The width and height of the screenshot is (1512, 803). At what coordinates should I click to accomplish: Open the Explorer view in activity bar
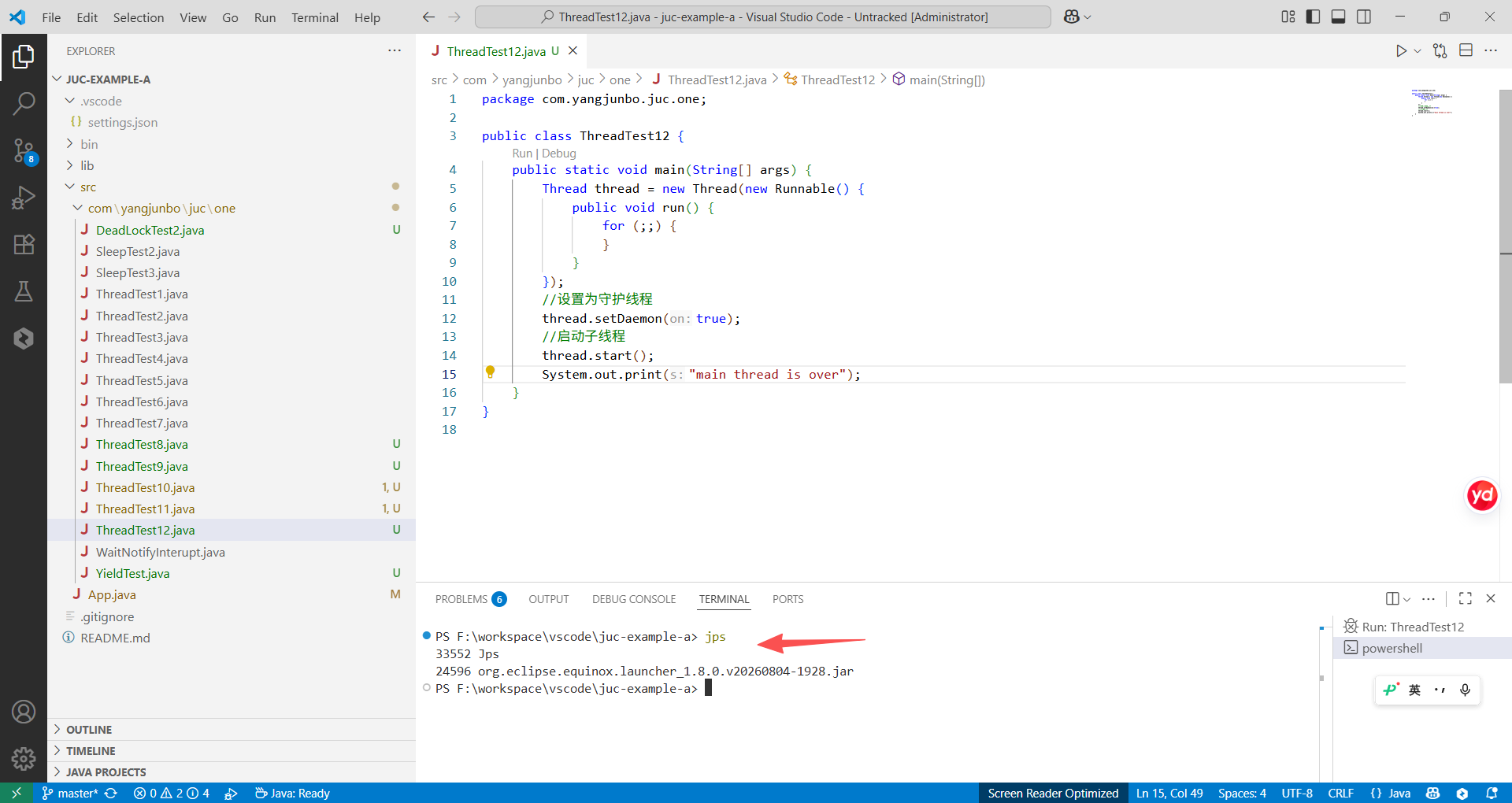pyautogui.click(x=24, y=57)
